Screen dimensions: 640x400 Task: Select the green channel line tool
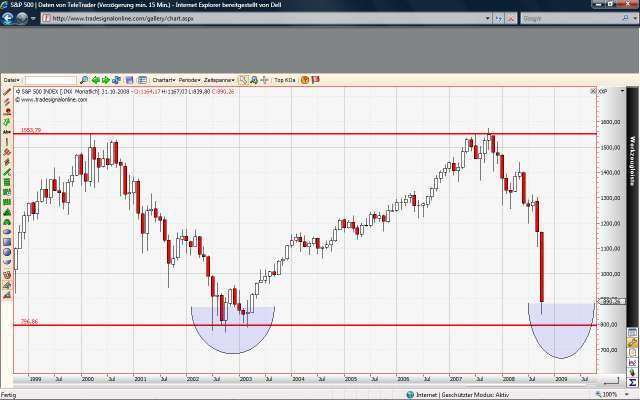click(7, 172)
